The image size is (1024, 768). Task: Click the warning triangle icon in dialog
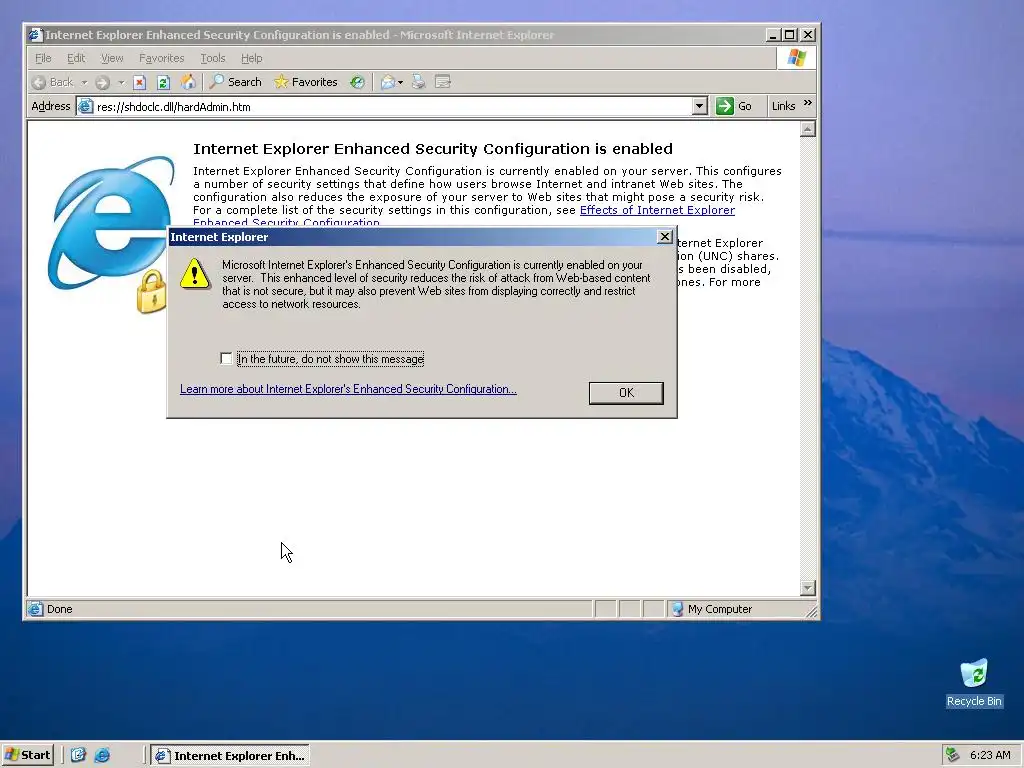195,274
